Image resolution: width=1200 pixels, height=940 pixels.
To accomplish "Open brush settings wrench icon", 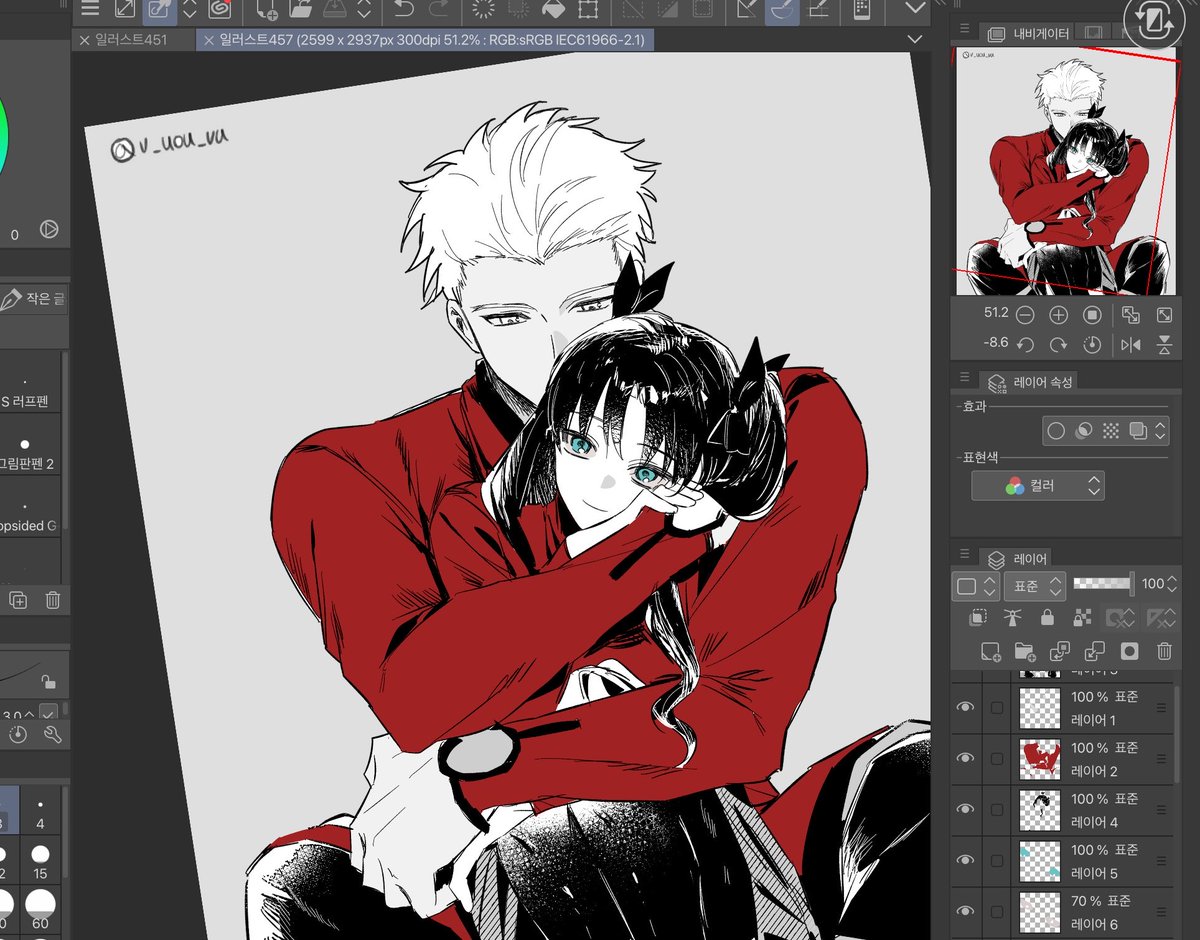I will click(52, 735).
